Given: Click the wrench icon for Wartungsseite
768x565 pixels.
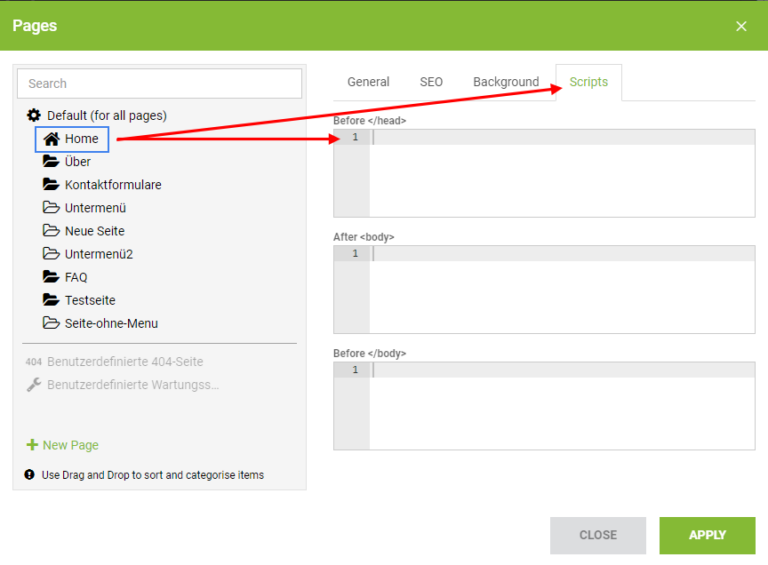Looking at the screenshot, I should (33, 385).
